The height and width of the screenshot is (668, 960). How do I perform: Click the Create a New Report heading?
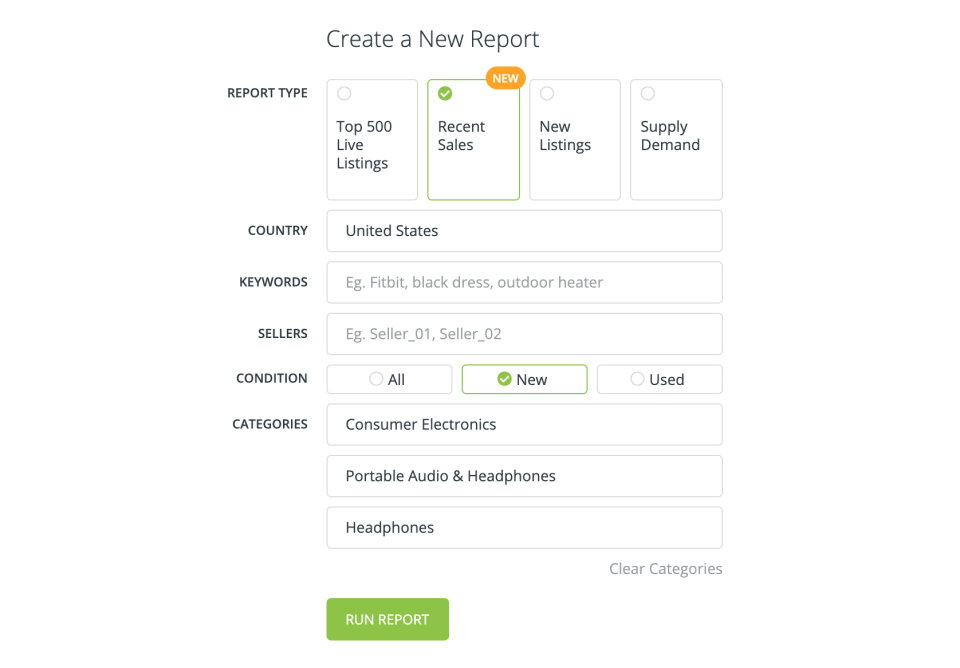pos(432,39)
